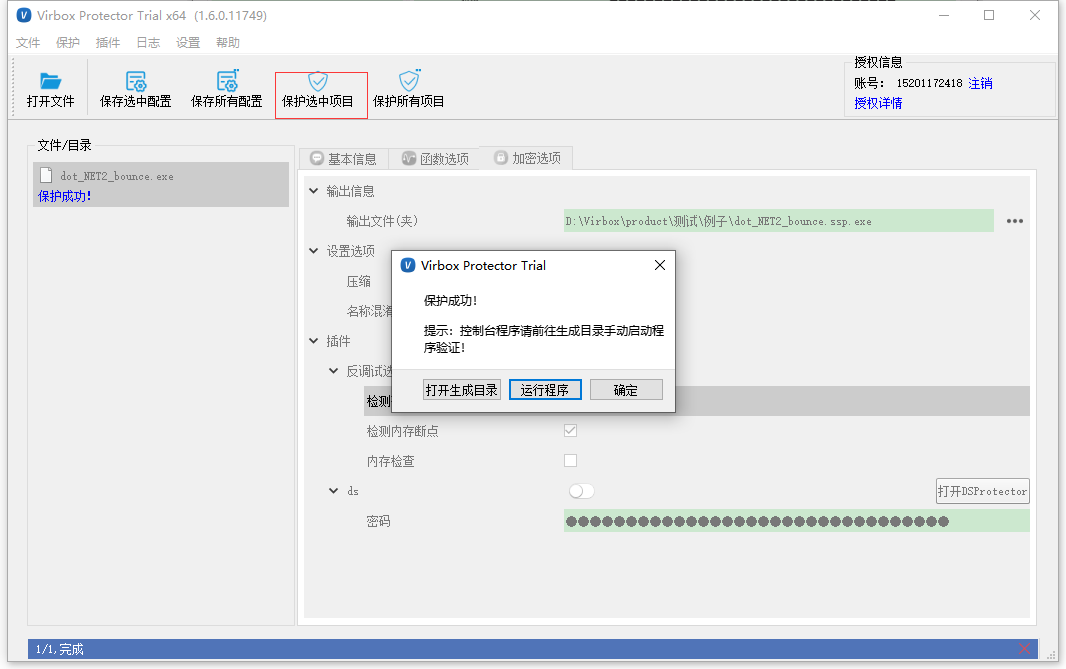Click the 内存检查 label
This screenshot has height=669, width=1066.
390,461
